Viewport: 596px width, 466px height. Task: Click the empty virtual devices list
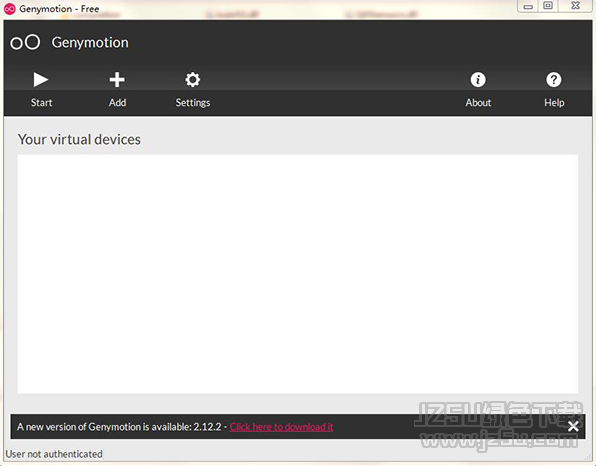point(298,274)
